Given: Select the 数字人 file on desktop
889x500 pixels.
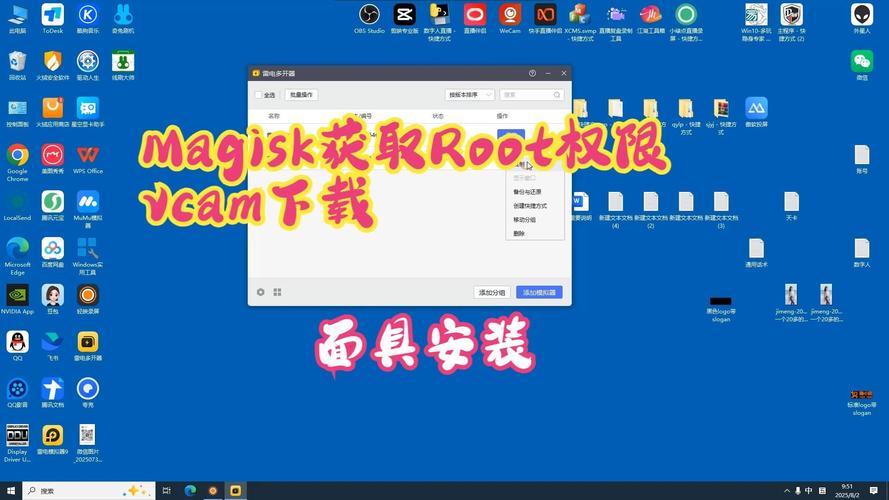Looking at the screenshot, I should (862, 253).
